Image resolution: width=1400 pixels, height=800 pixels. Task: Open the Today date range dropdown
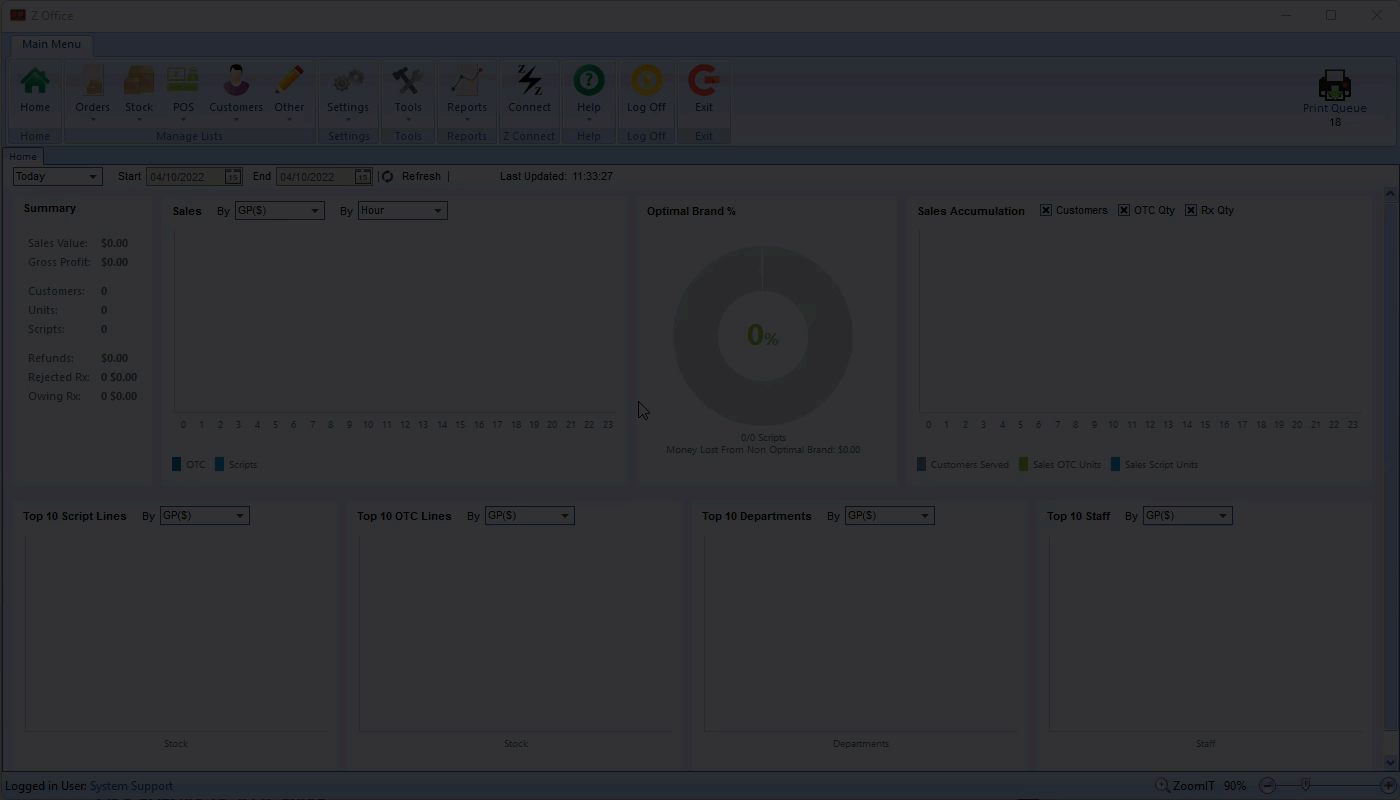(58, 177)
